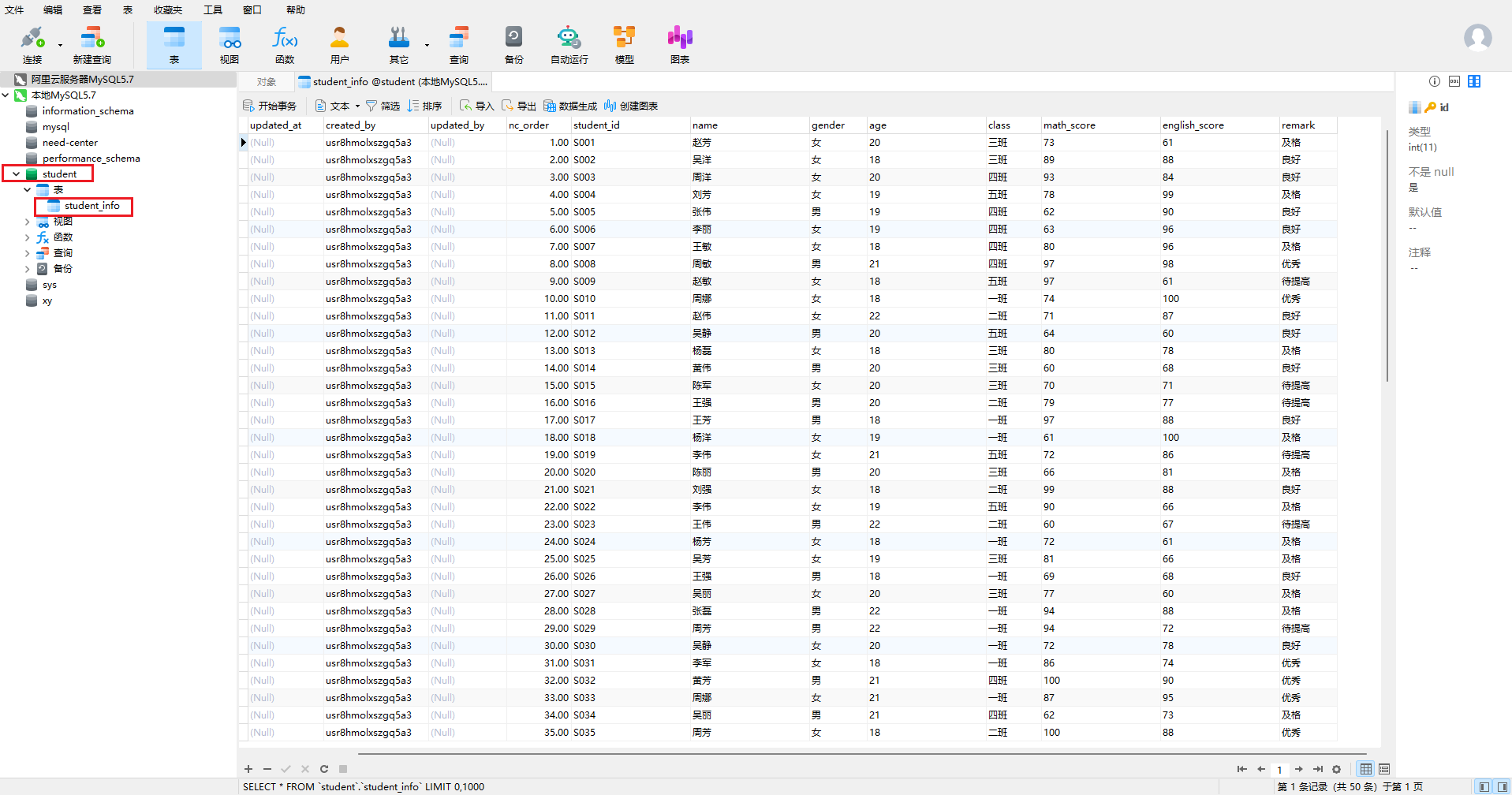Click the 导出 (Export) button
1512x795 pixels.
coord(519,106)
